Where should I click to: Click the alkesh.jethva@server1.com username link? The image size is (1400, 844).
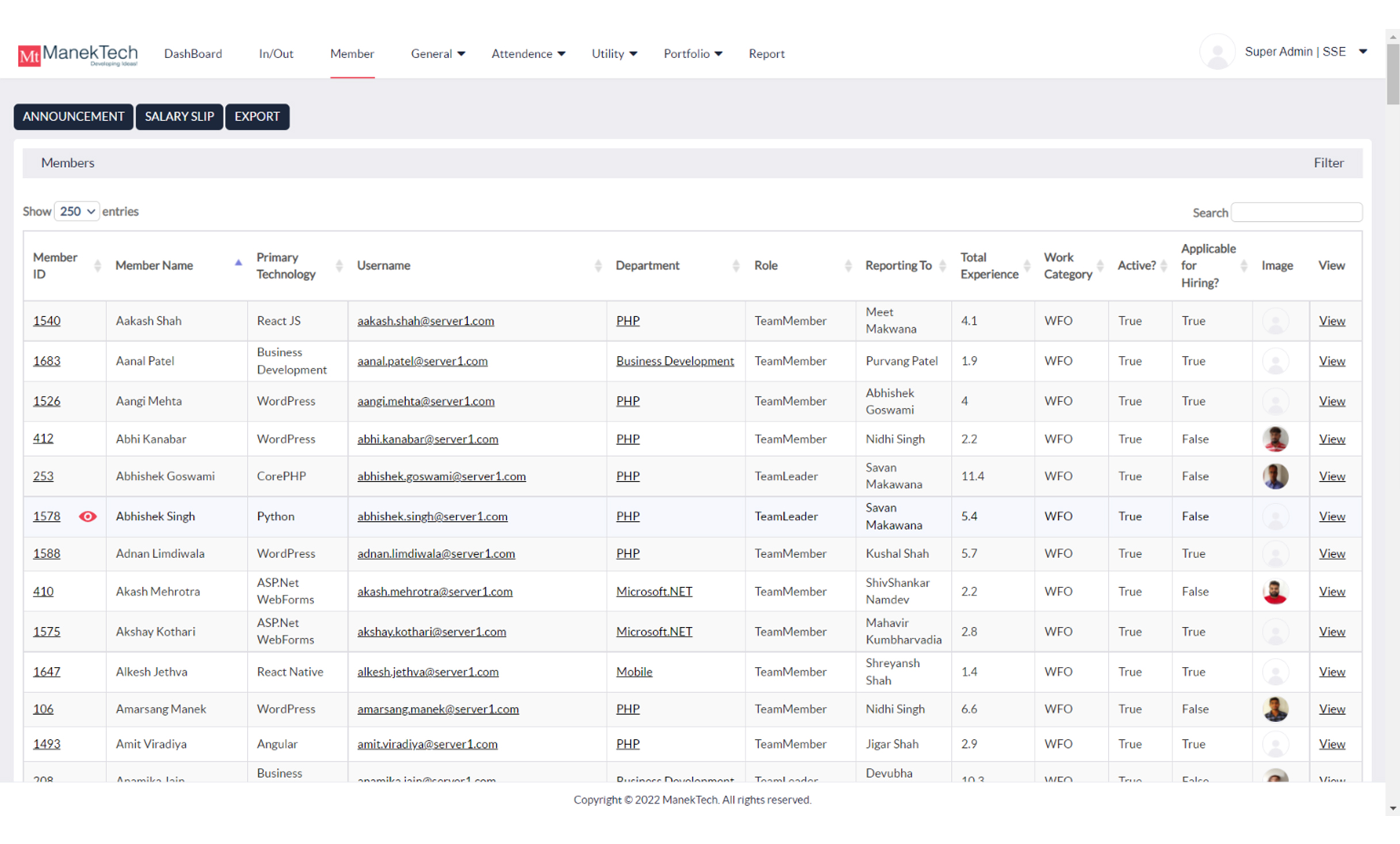pyautogui.click(x=428, y=672)
